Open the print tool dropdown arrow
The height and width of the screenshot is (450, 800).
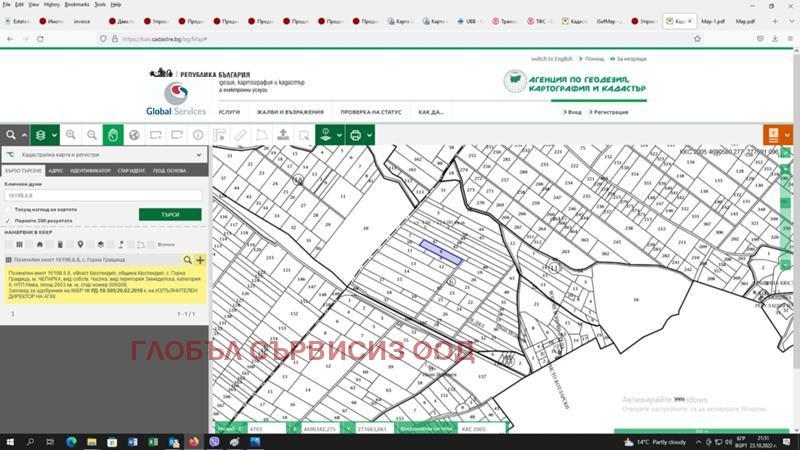coord(369,135)
